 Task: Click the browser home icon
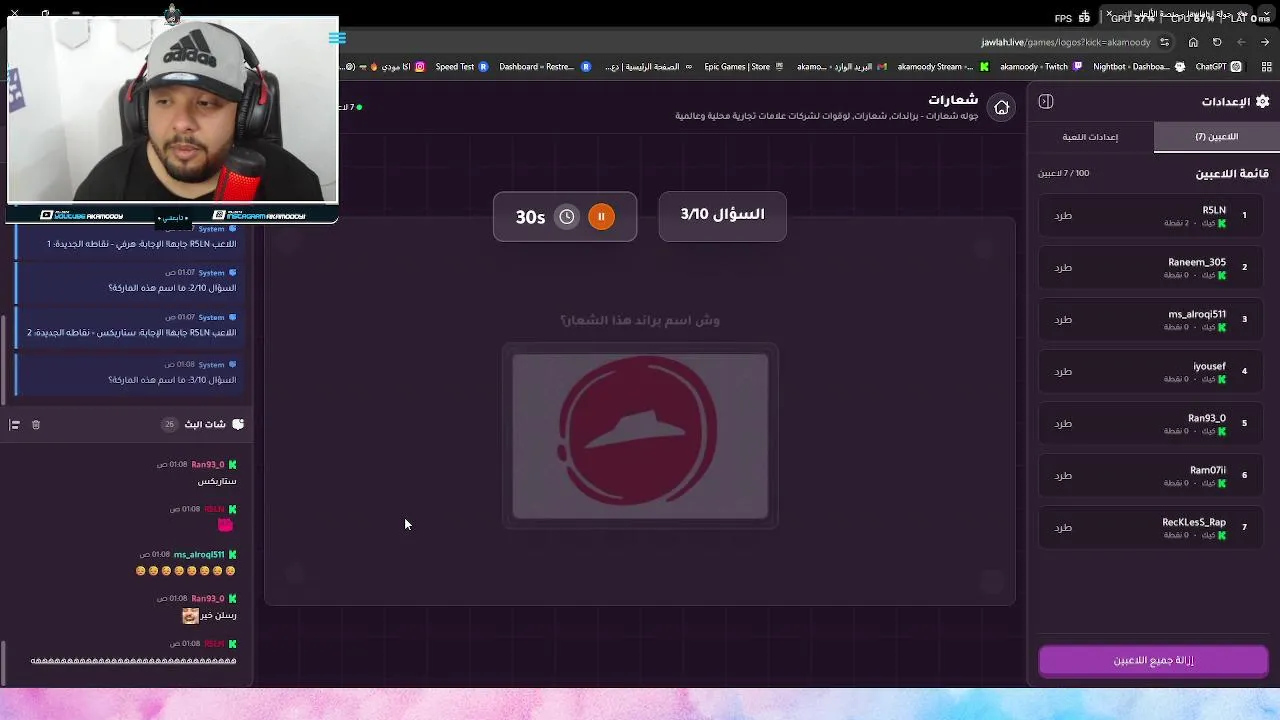pyautogui.click(x=1193, y=42)
